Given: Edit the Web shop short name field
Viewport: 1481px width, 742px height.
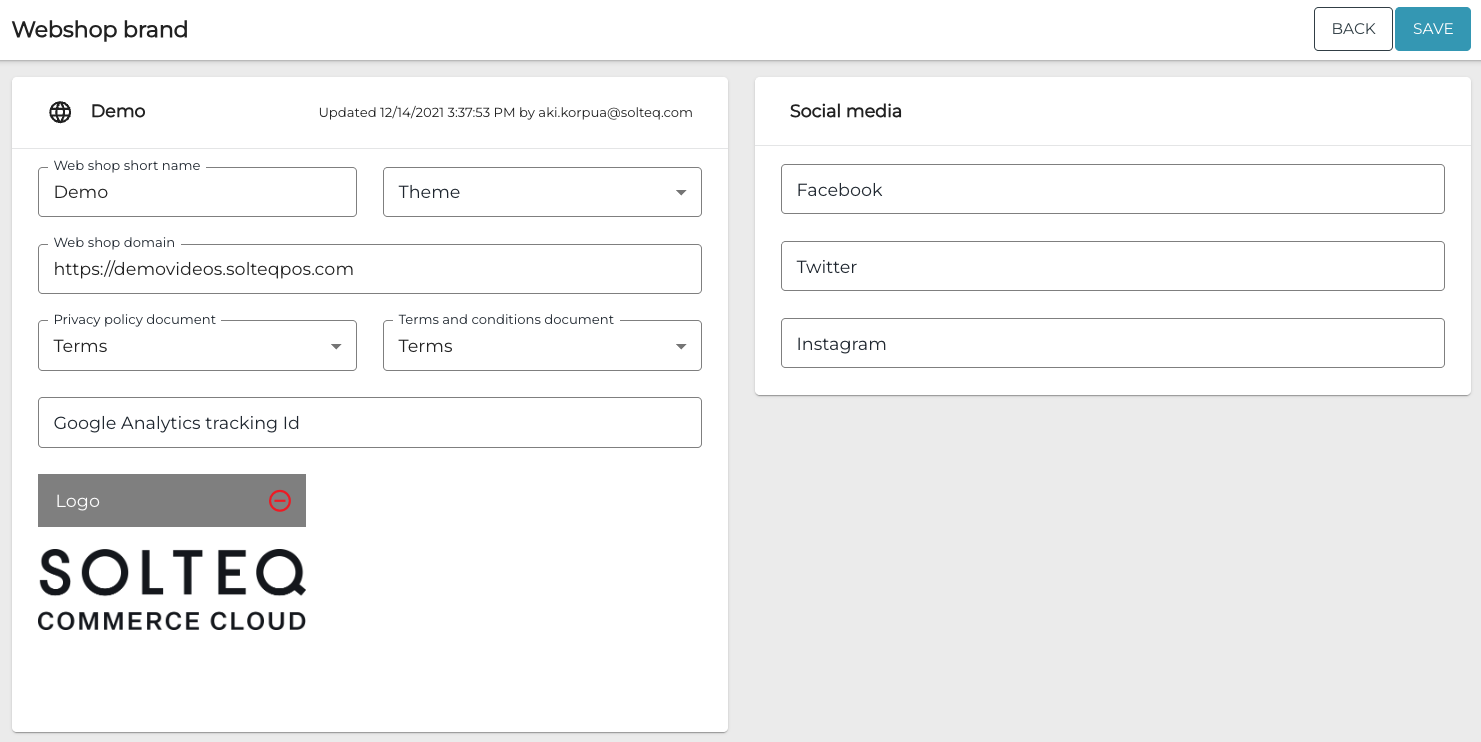Looking at the screenshot, I should [x=197, y=192].
